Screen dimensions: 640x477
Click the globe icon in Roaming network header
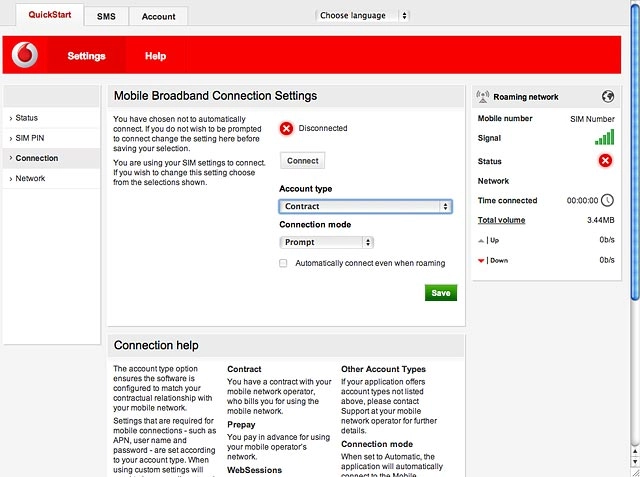coord(608,96)
